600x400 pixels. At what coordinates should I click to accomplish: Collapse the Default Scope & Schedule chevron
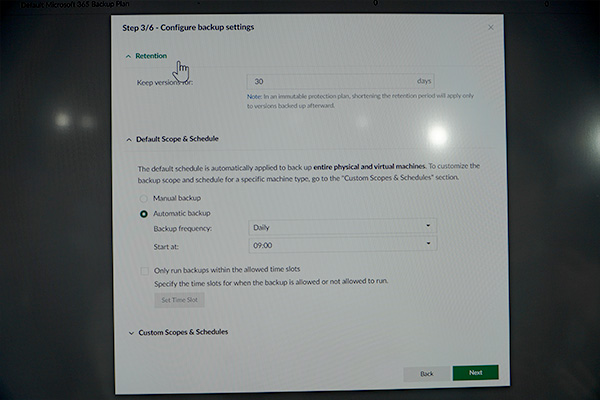tap(129, 140)
